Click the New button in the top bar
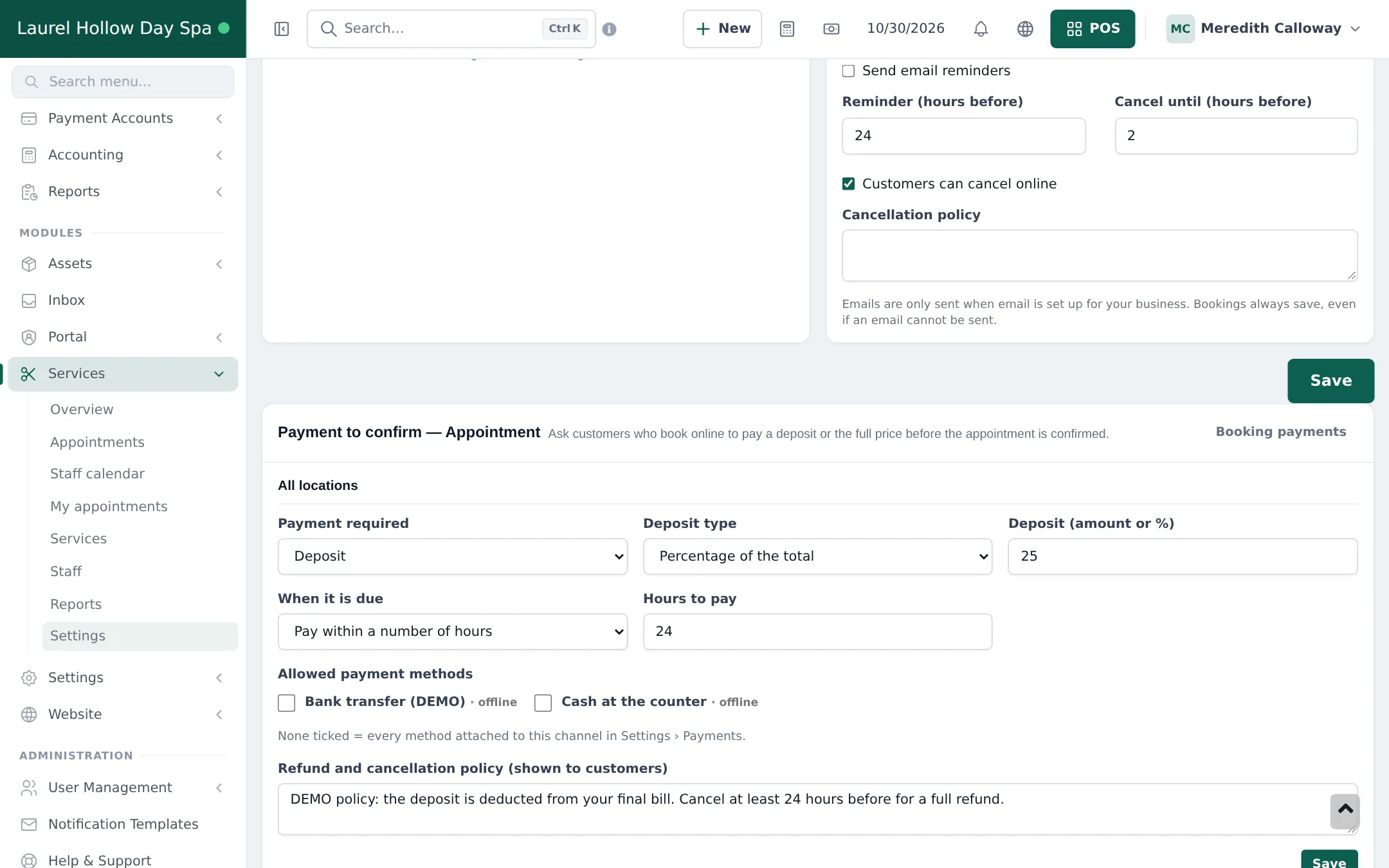Screen dimensions: 1389x868 [x=722, y=29]
